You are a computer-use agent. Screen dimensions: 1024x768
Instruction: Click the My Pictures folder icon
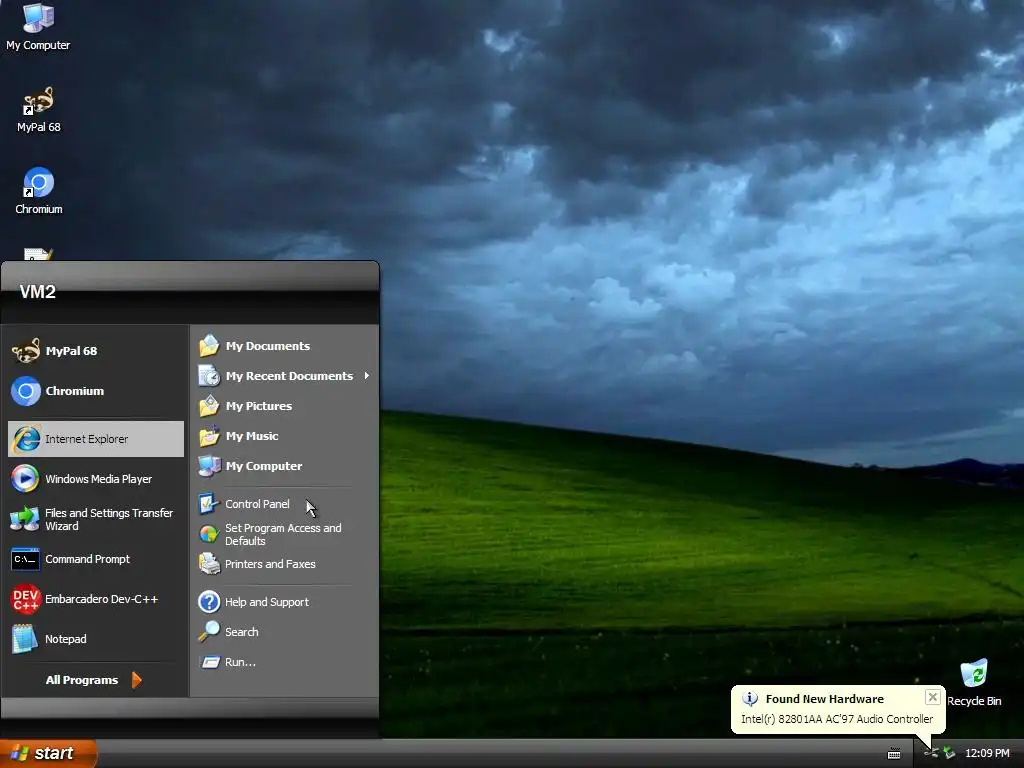209,406
